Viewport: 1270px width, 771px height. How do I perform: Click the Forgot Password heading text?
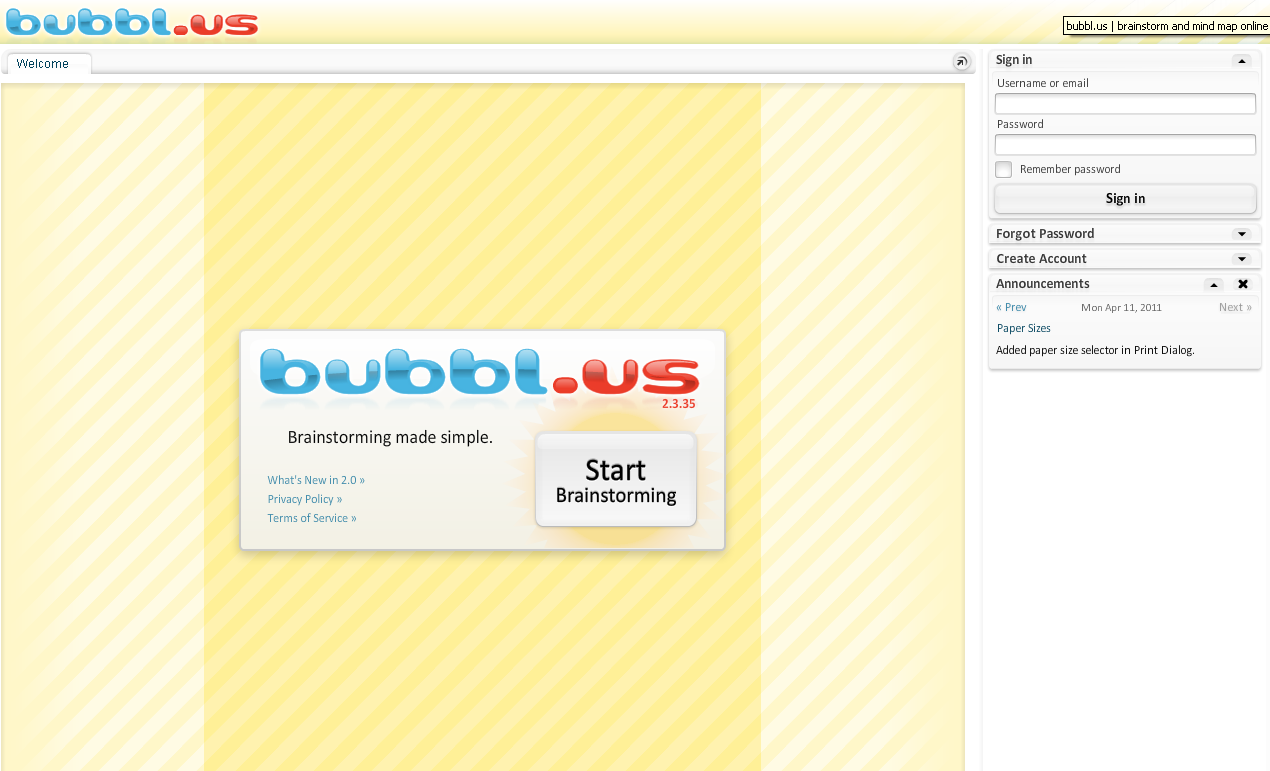[1045, 234]
